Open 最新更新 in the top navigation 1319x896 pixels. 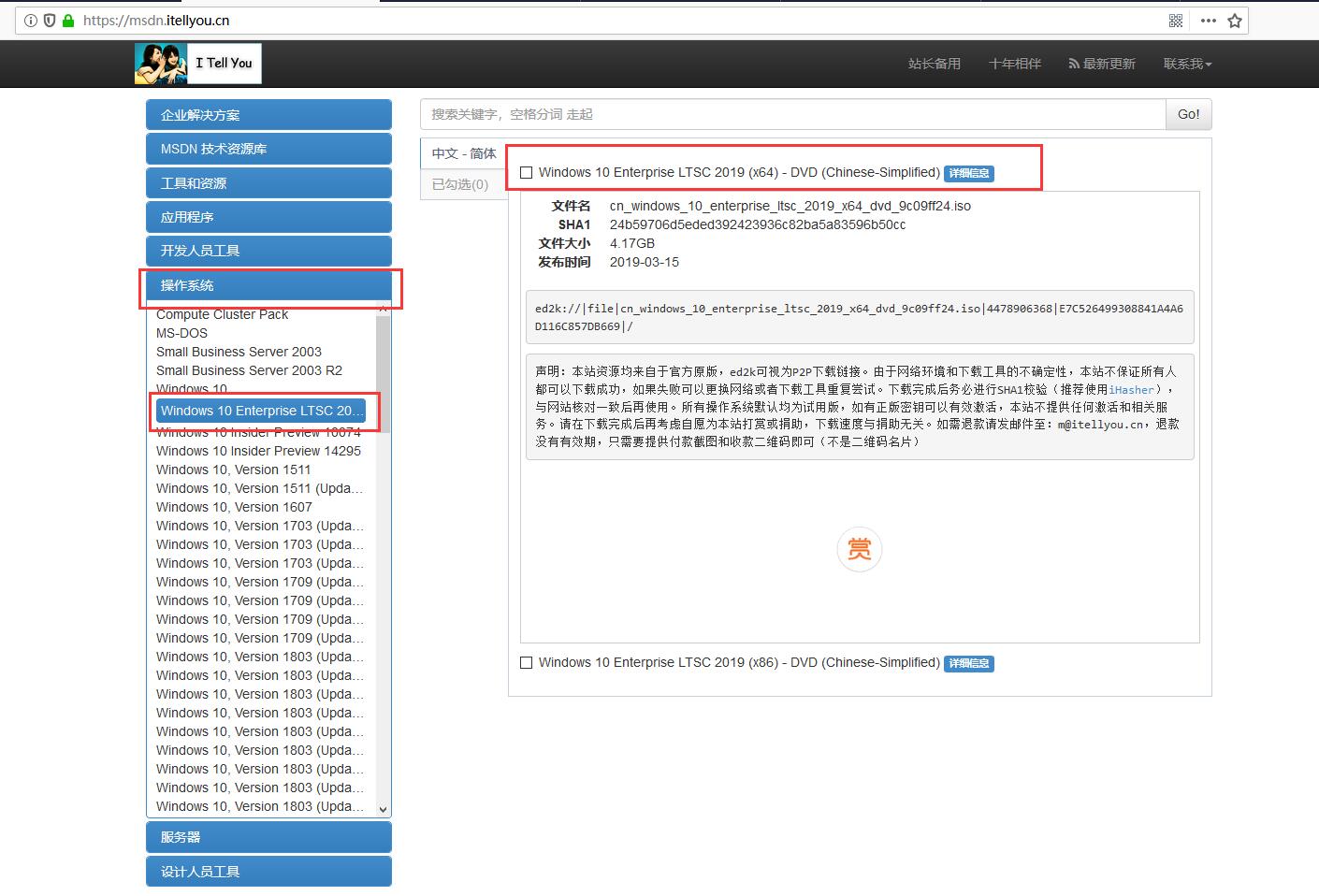point(1102,64)
